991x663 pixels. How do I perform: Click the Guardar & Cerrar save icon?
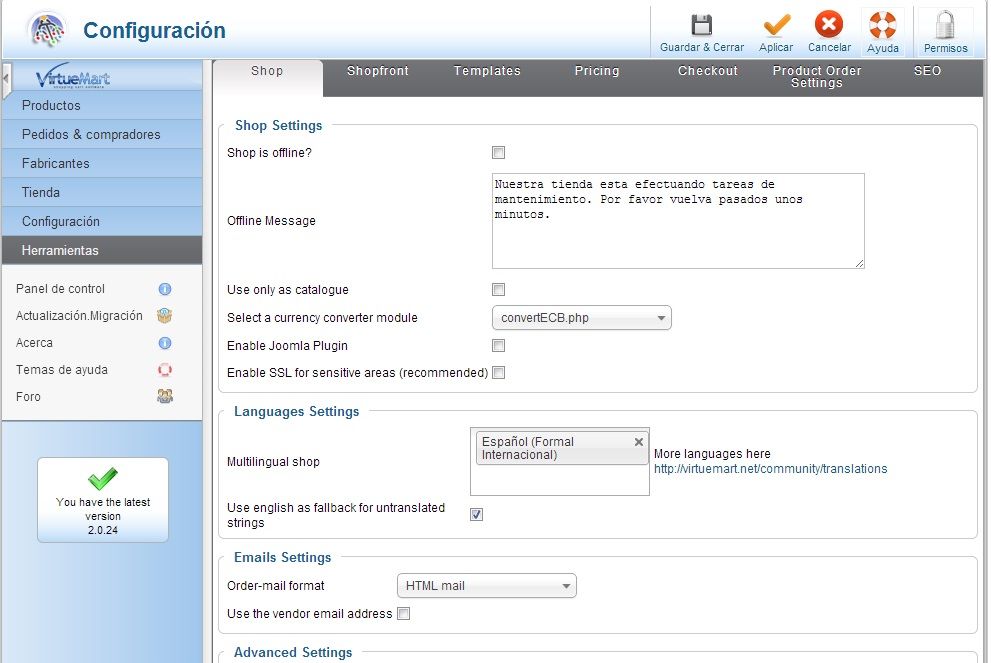click(x=702, y=25)
